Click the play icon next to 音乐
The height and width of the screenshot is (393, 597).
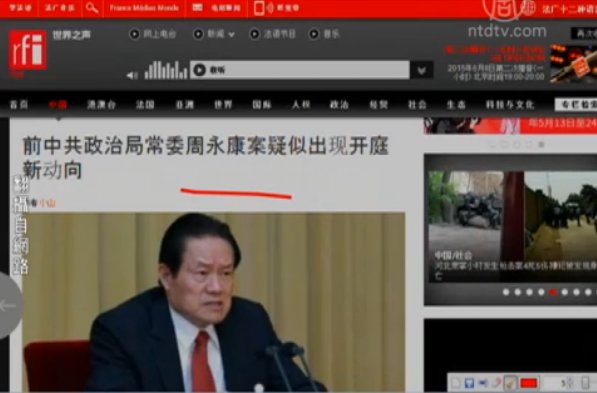pos(314,34)
